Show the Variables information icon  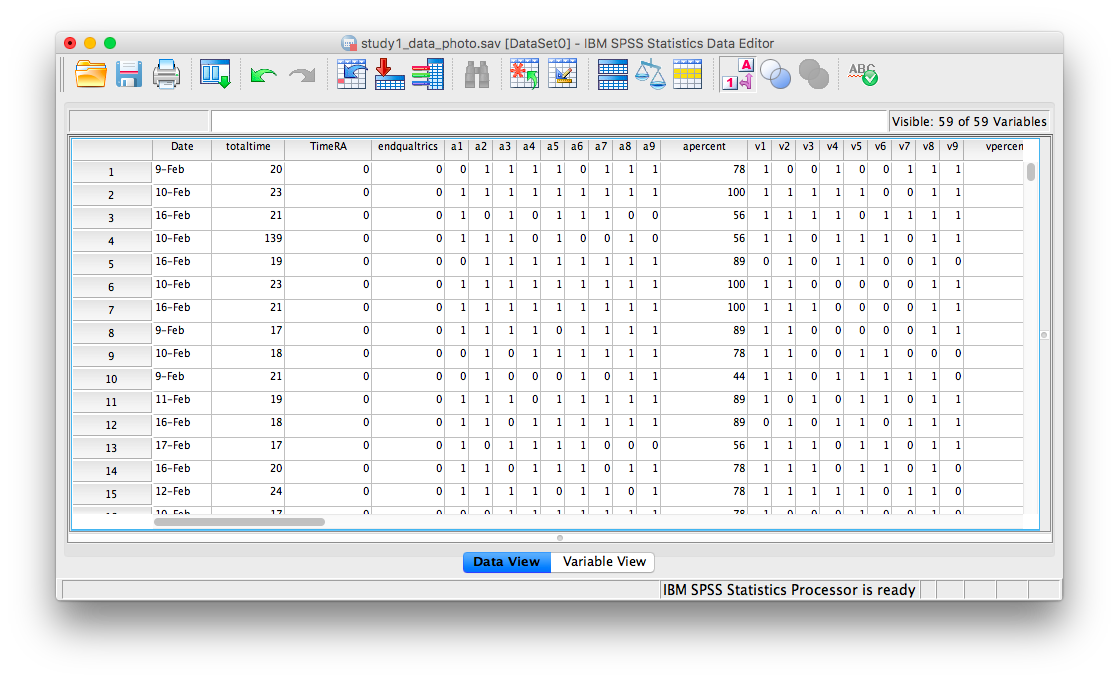click(427, 74)
